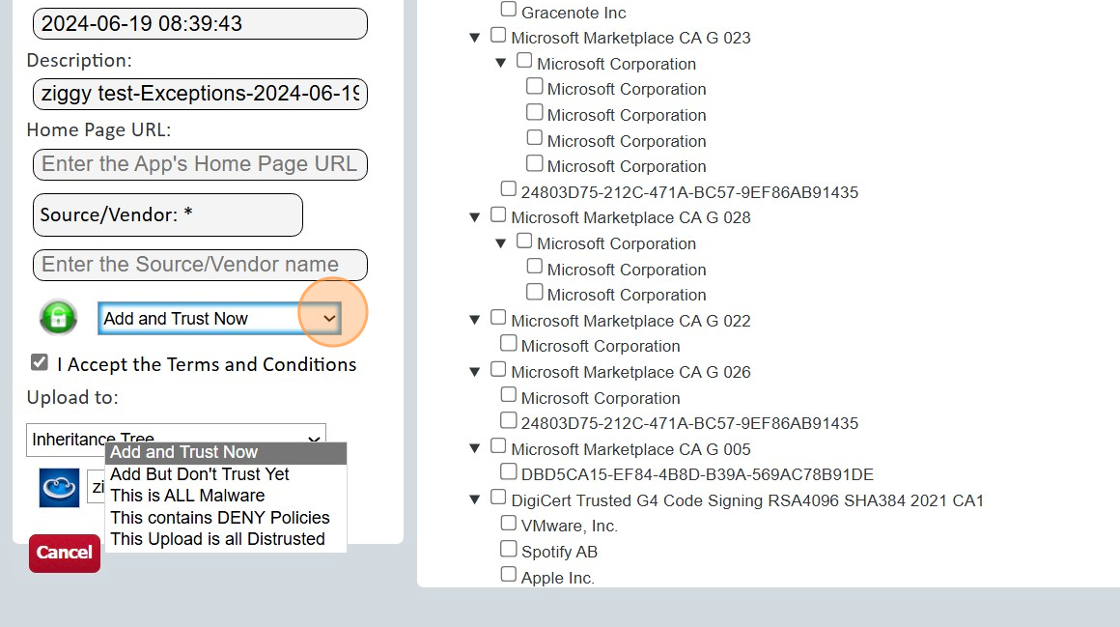The width and height of the screenshot is (1120, 627).
Task: Collapse Microsoft Marketplace CA G 028
Action: (474, 214)
